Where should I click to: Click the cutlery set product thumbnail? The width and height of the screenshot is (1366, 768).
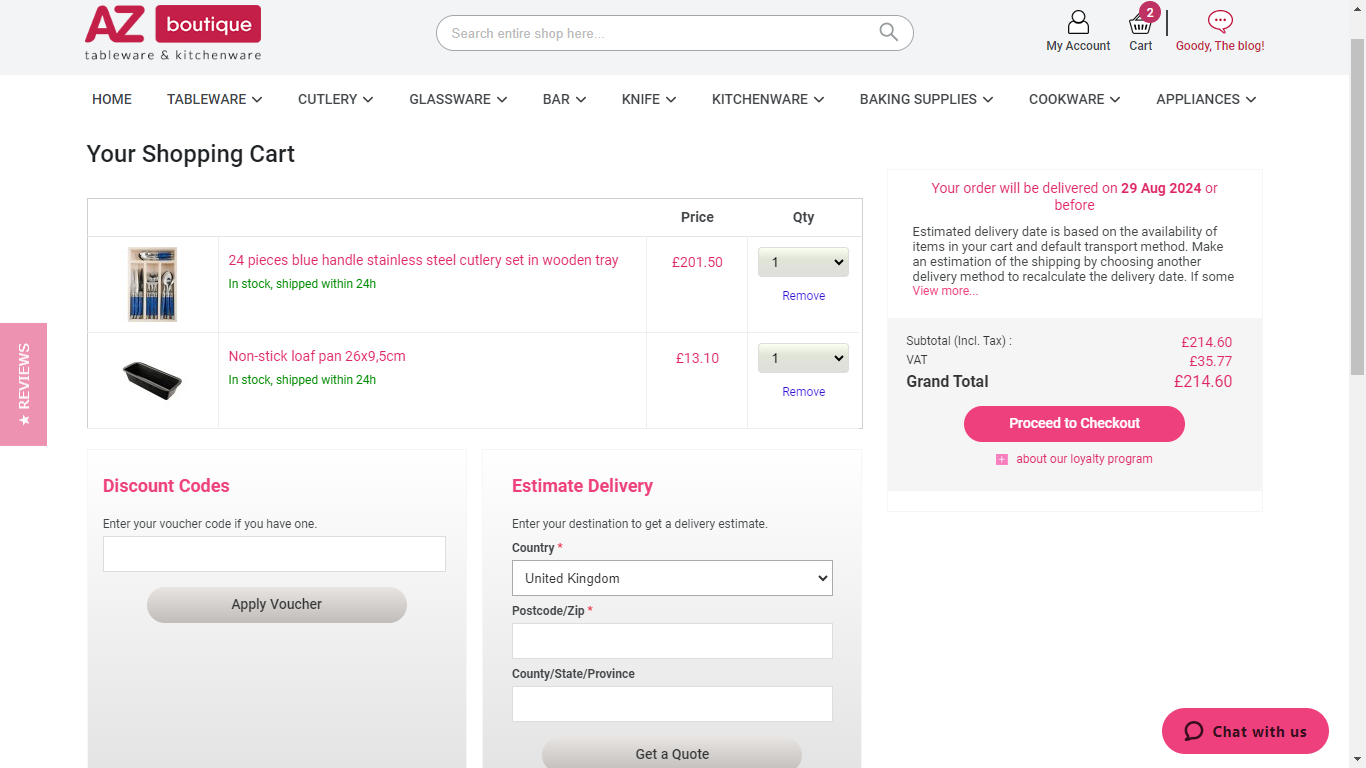[x=153, y=284]
